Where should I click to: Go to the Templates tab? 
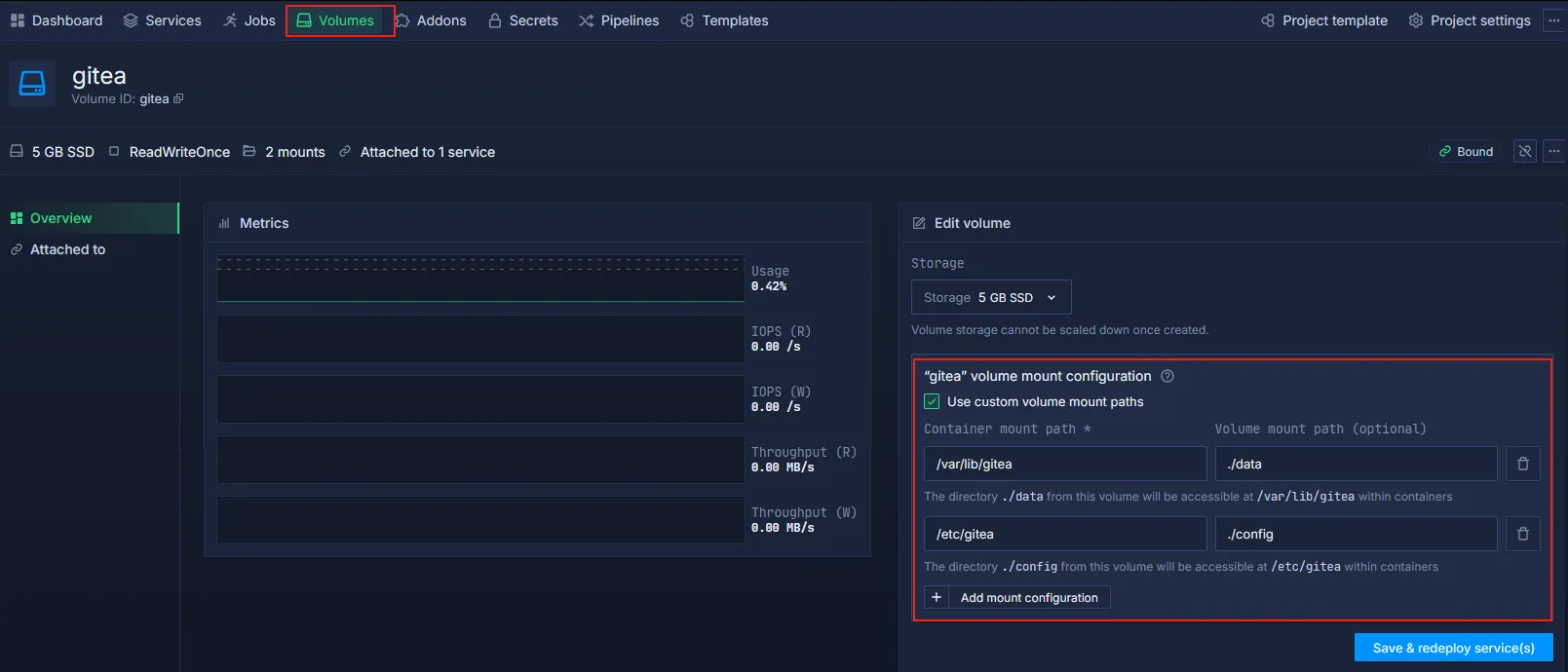724,20
